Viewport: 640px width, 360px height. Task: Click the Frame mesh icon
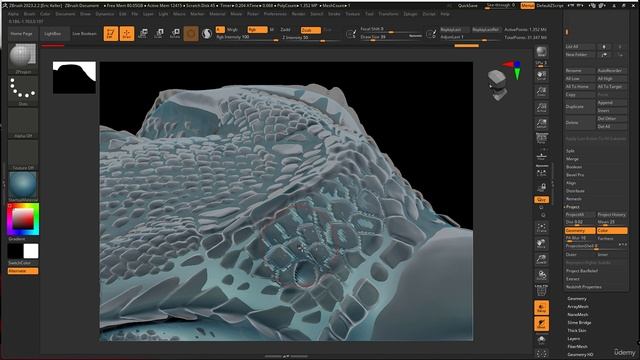coord(542,228)
